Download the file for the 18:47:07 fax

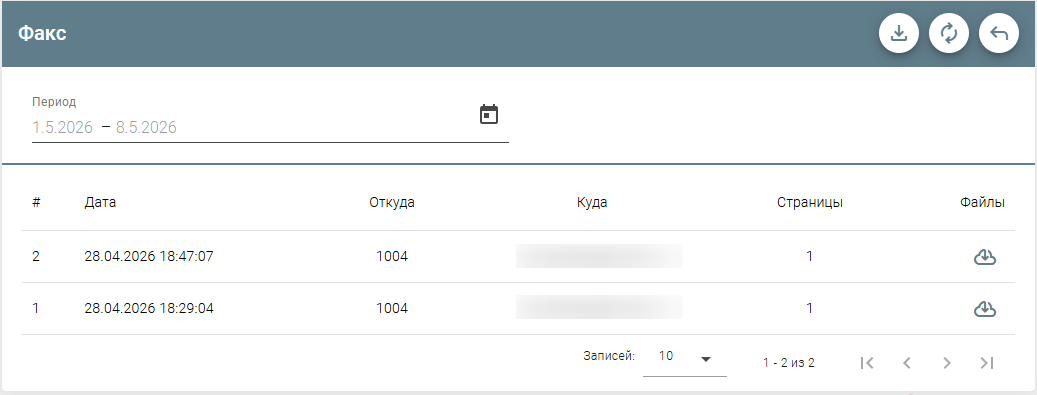point(985,257)
